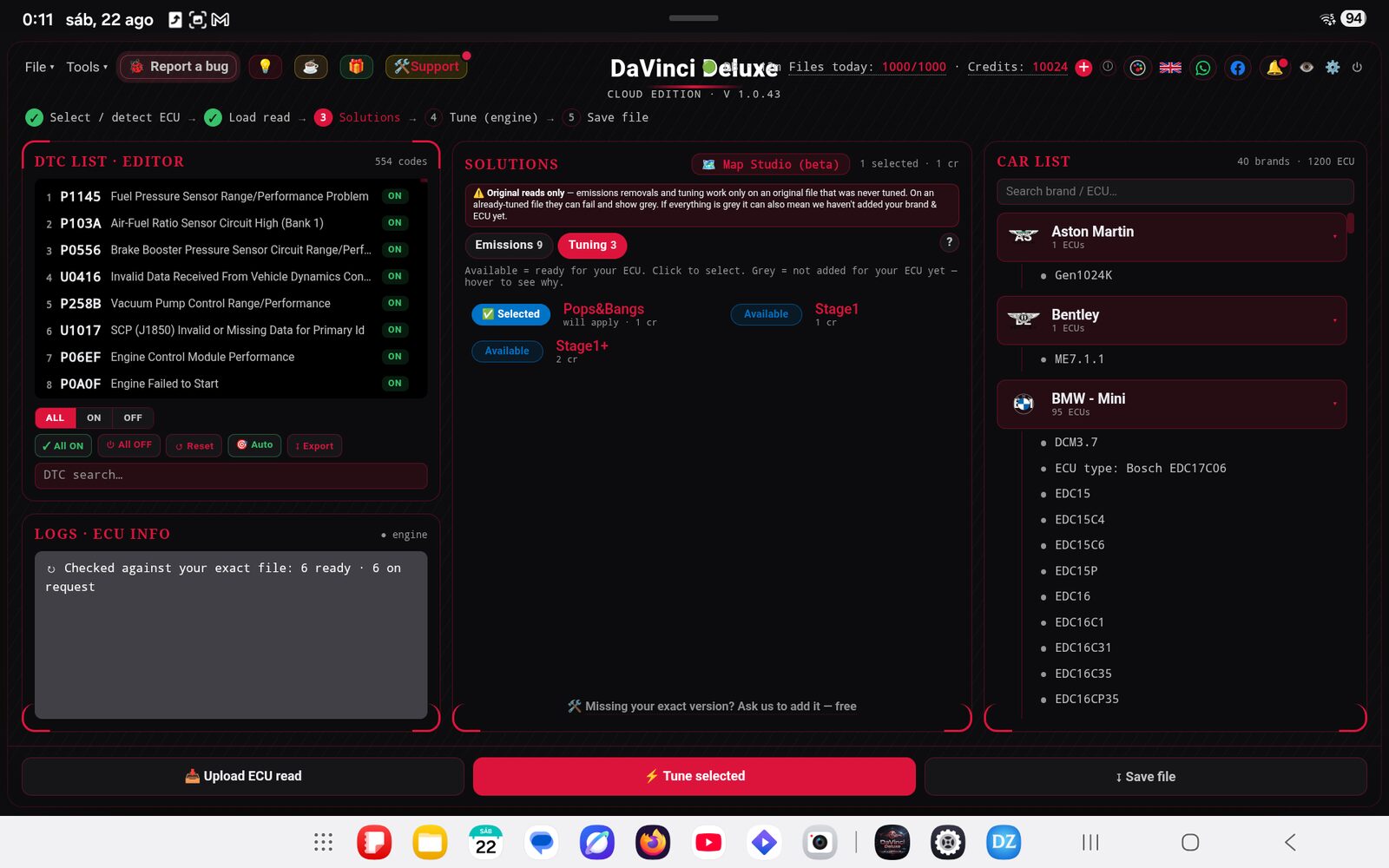Change language via the UK flag
The height and width of the screenshot is (868, 1389).
pos(1170,68)
